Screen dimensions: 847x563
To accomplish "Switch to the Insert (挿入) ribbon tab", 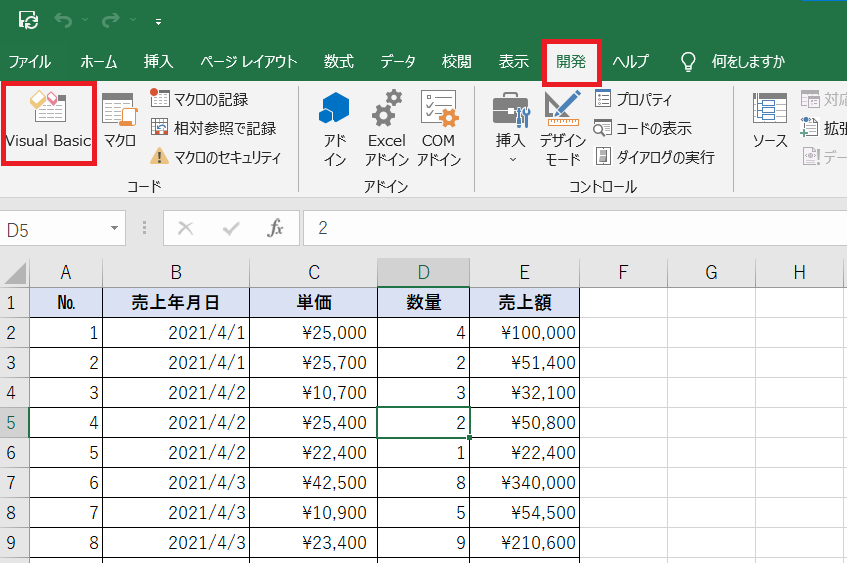I will (x=158, y=62).
